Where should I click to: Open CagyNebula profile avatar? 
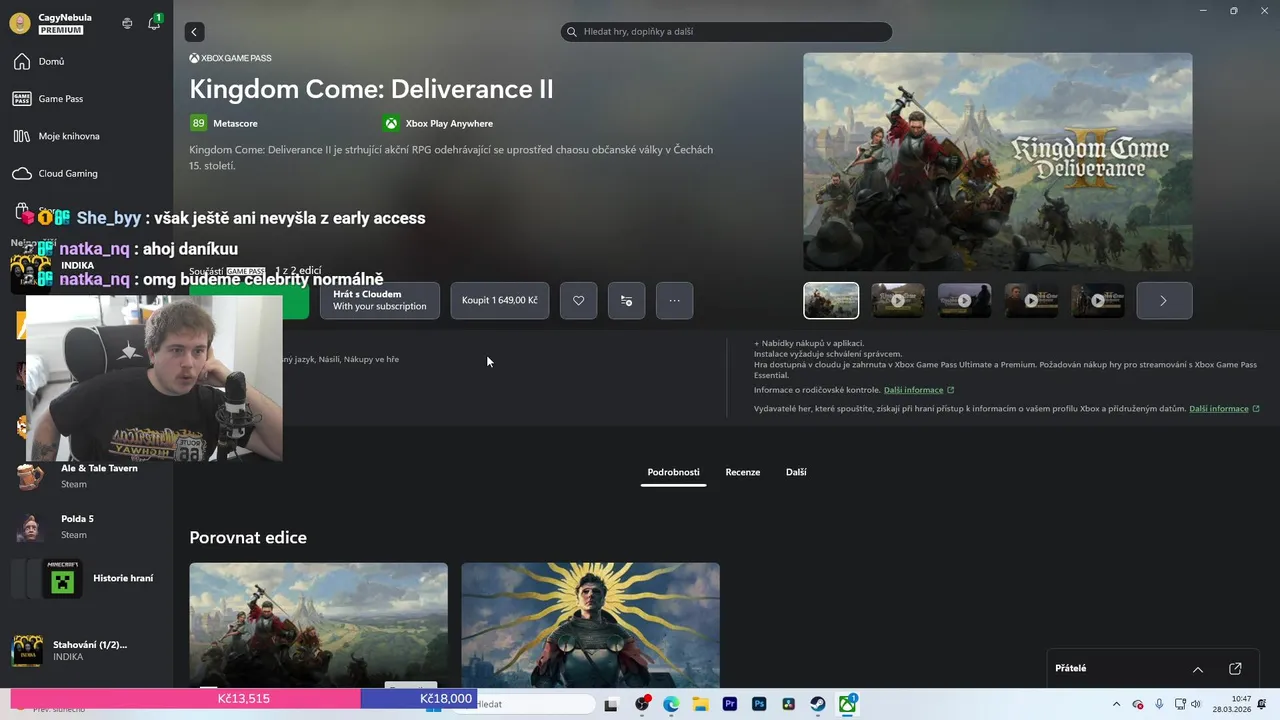(20, 23)
